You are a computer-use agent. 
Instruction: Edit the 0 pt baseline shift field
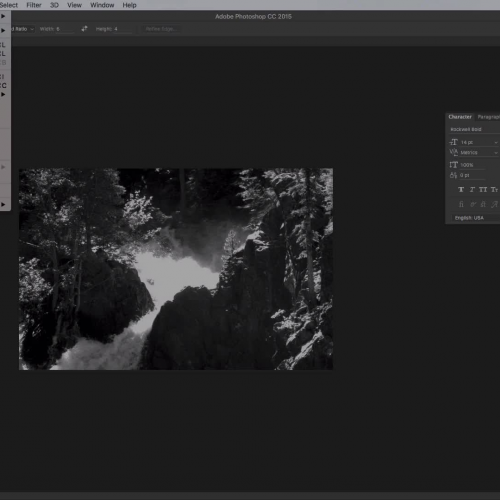point(473,175)
